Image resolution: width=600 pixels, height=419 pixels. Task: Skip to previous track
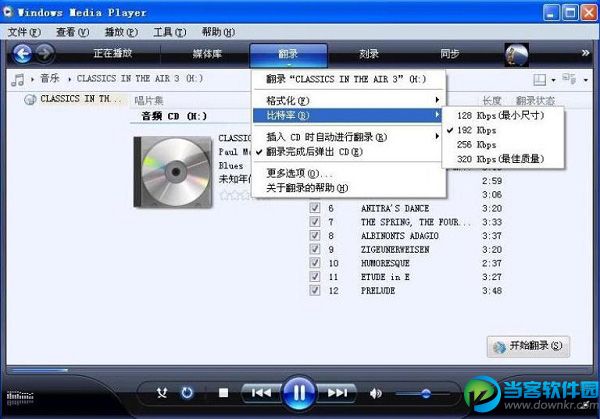pos(261,393)
